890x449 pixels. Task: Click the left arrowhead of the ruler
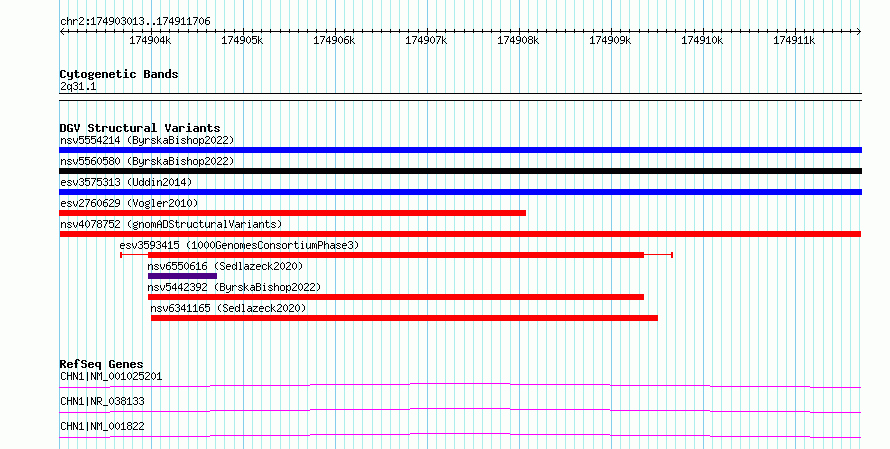62,32
